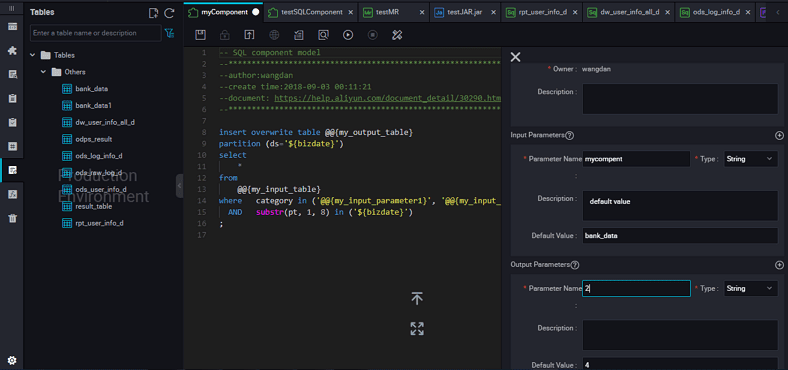Image resolution: width=788 pixels, height=370 pixels.
Task: Collapse the Tables root folder
Action: tap(33, 55)
